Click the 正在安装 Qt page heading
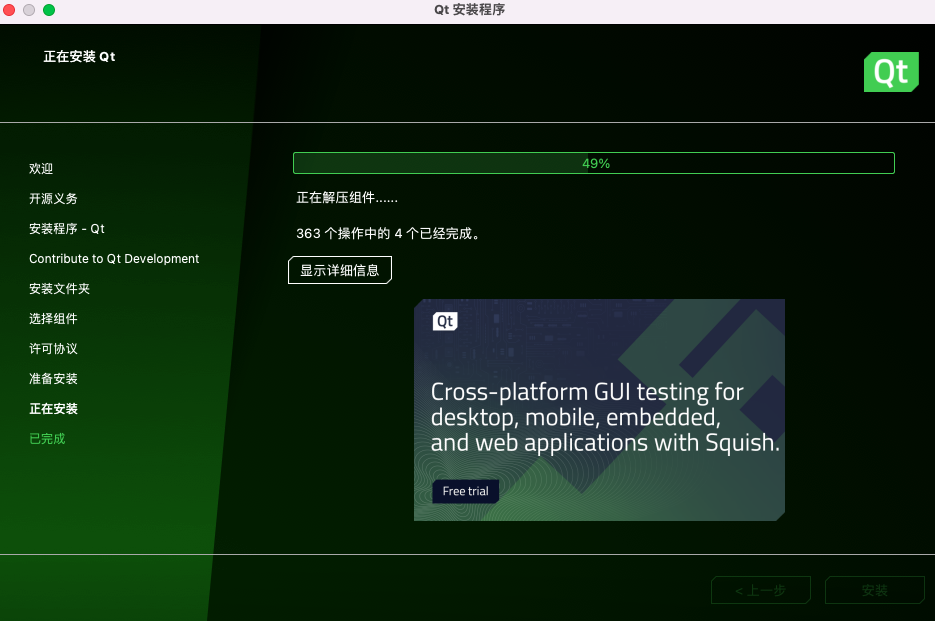Image resolution: width=935 pixels, height=621 pixels. click(x=79, y=57)
